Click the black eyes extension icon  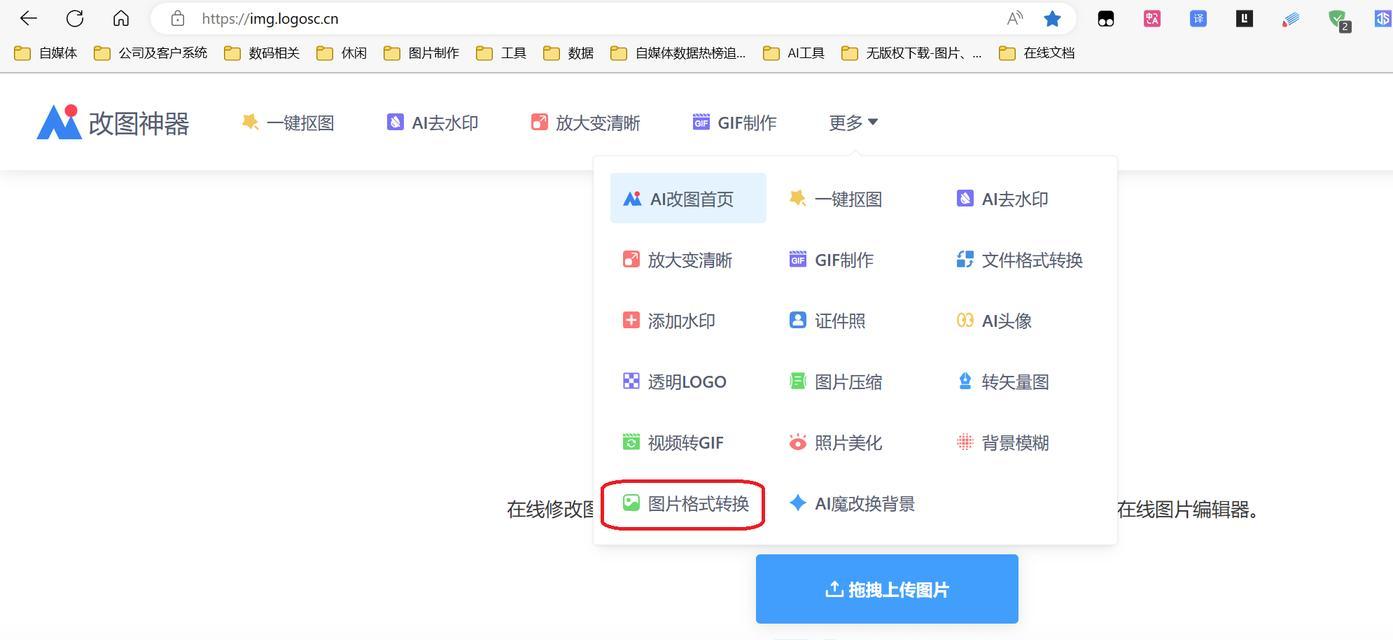point(1106,18)
